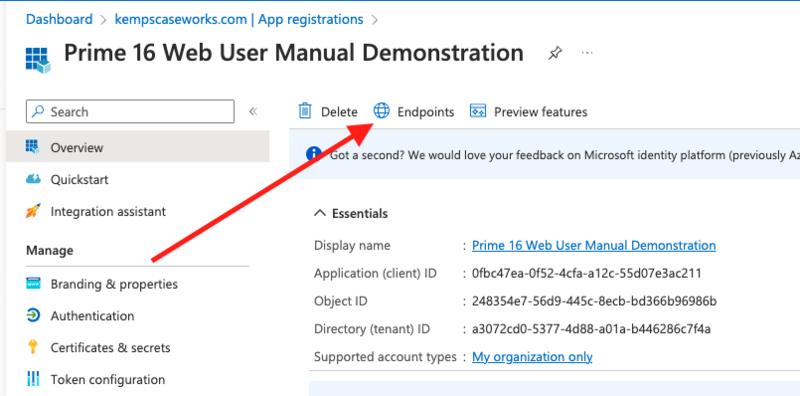The height and width of the screenshot is (396, 800).
Task: Open the Display name link
Action: [594, 245]
